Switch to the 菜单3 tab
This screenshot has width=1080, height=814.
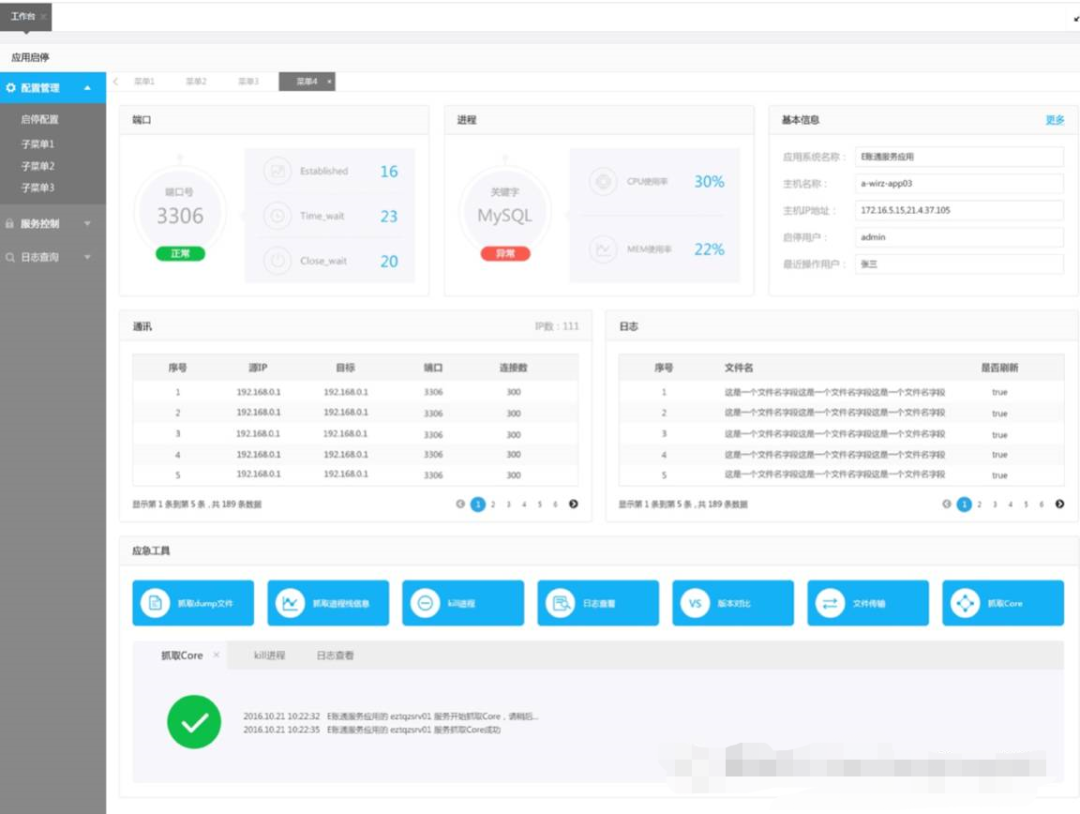(248, 81)
